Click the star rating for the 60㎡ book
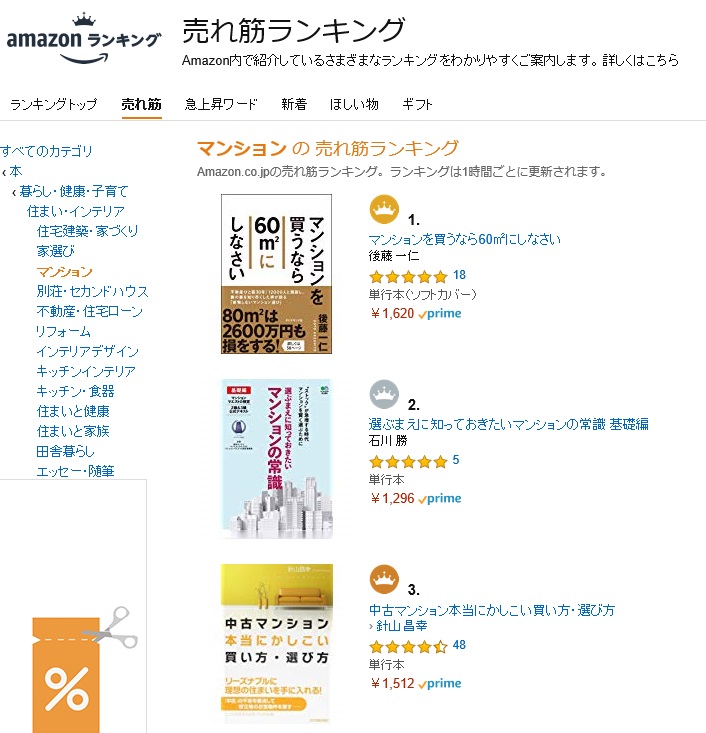 coord(408,276)
